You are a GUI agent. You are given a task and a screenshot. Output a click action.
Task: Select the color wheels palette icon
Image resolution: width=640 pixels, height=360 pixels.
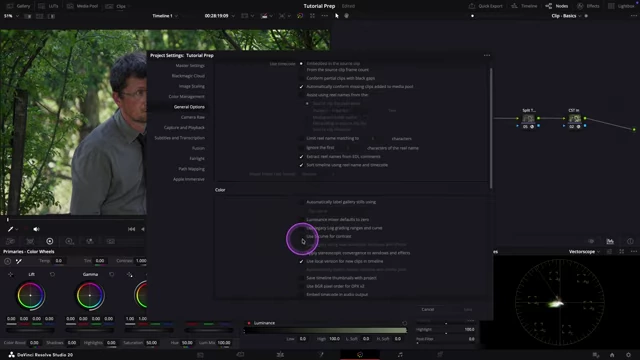click(50, 241)
